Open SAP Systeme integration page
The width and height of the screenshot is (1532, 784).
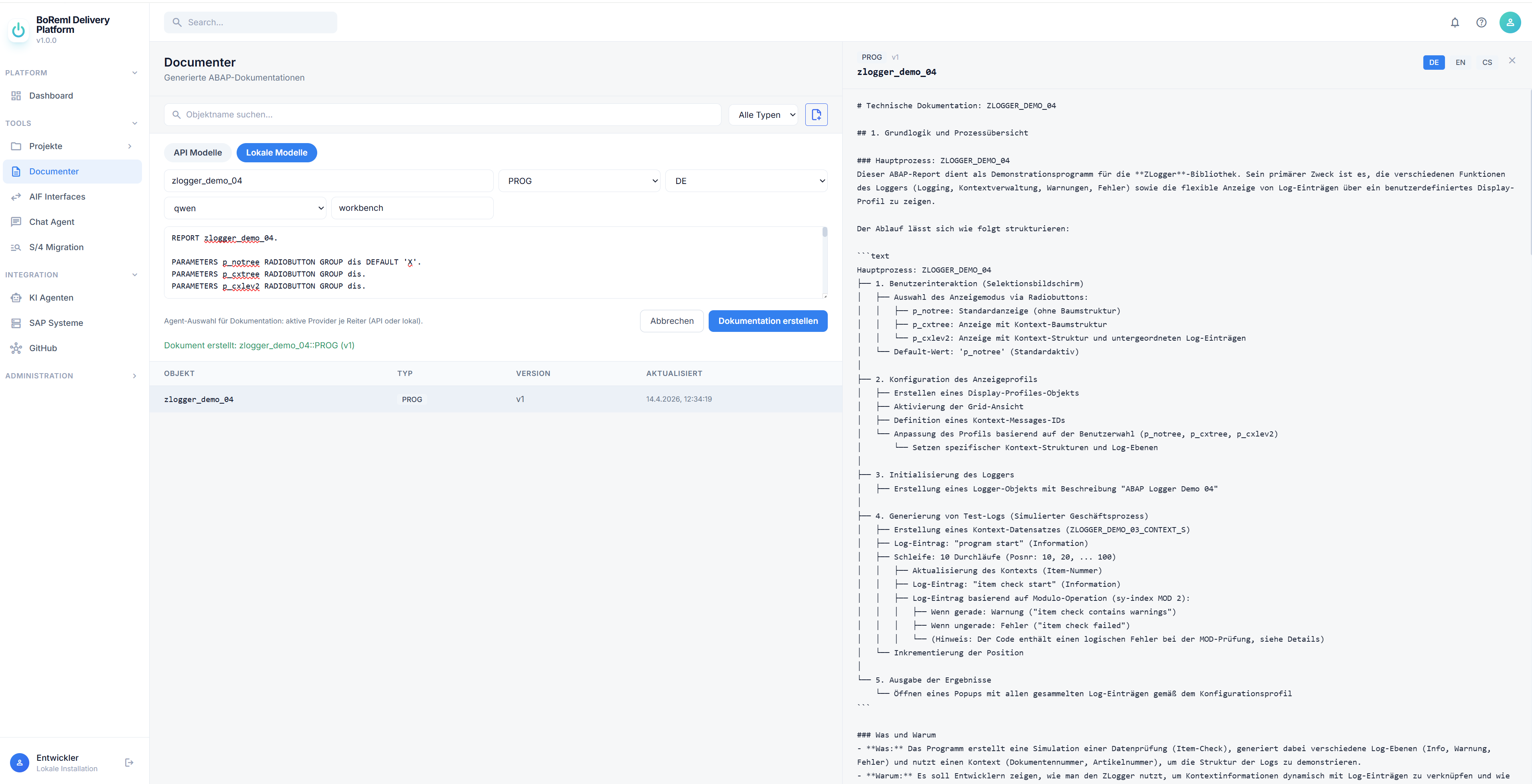[x=73, y=323]
